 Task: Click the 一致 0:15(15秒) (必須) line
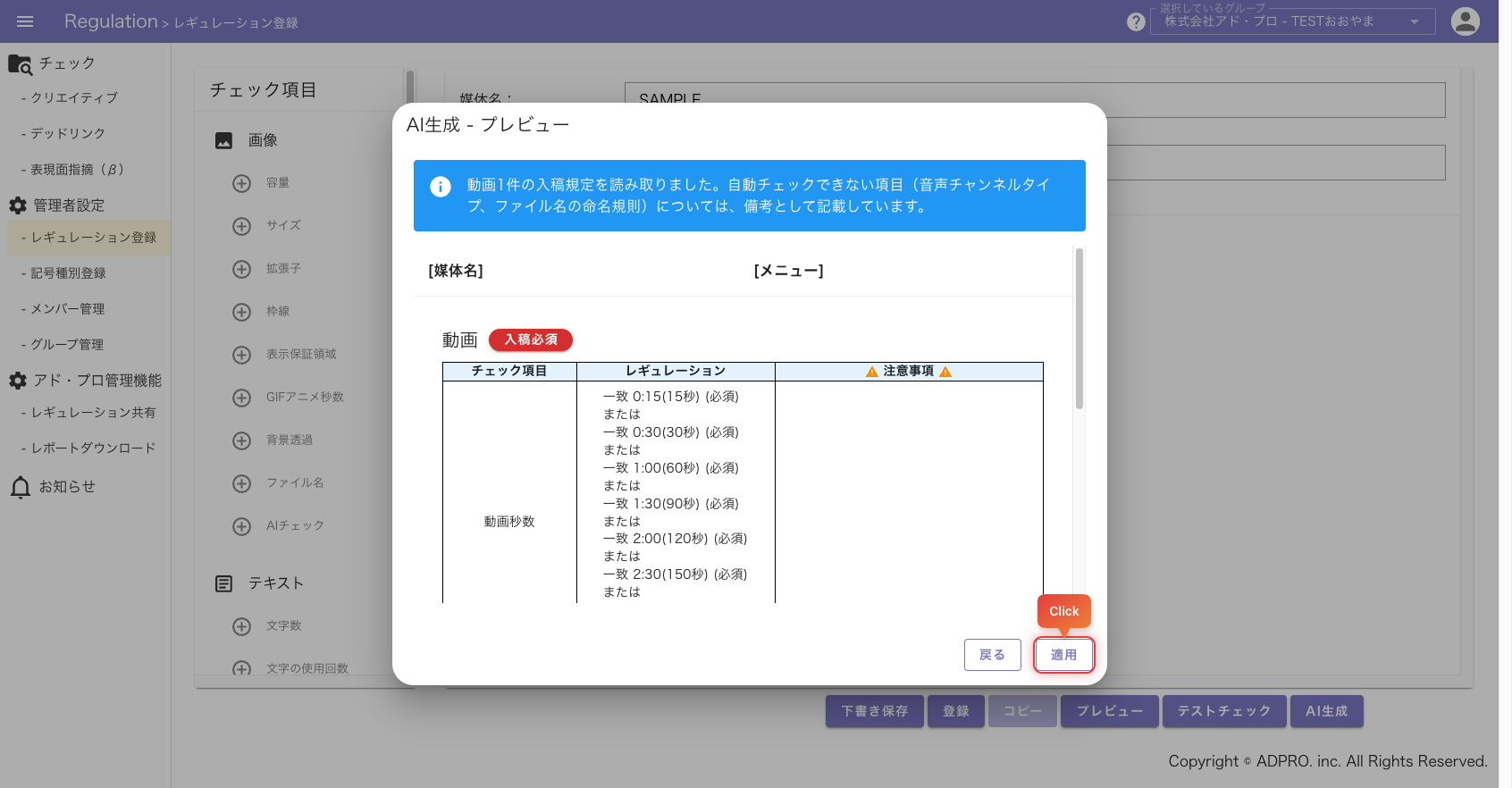tap(671, 397)
